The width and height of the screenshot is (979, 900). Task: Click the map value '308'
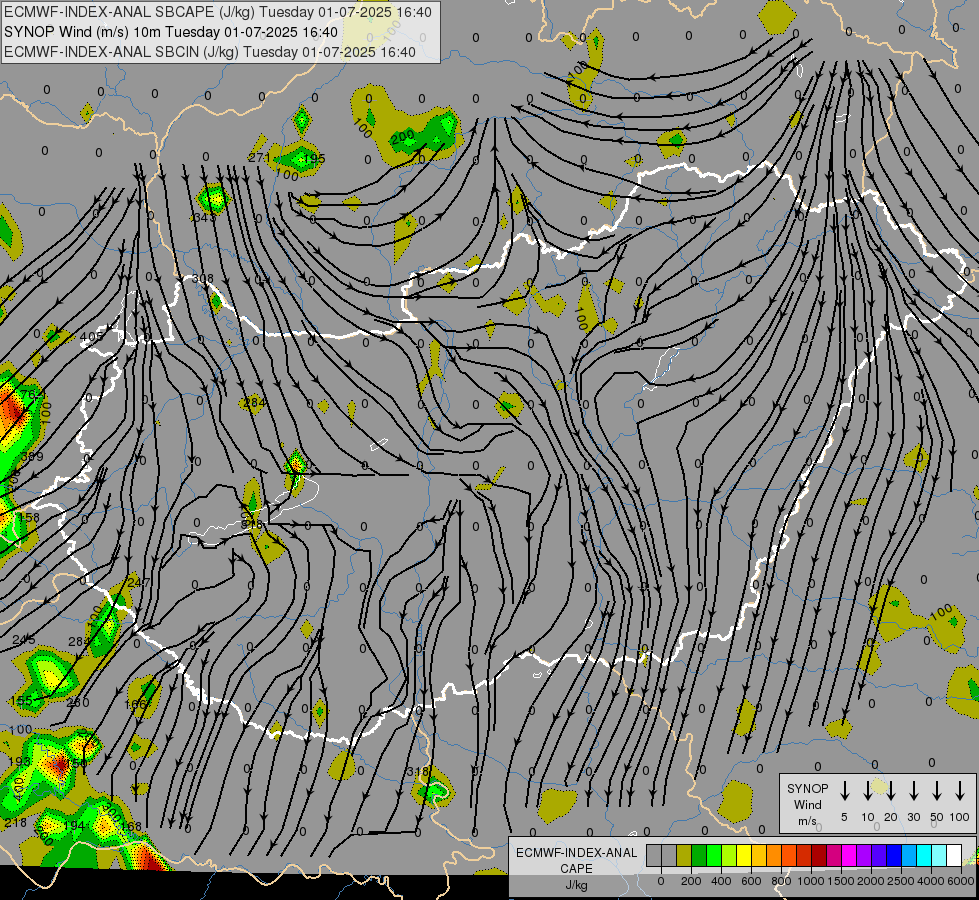click(203, 279)
